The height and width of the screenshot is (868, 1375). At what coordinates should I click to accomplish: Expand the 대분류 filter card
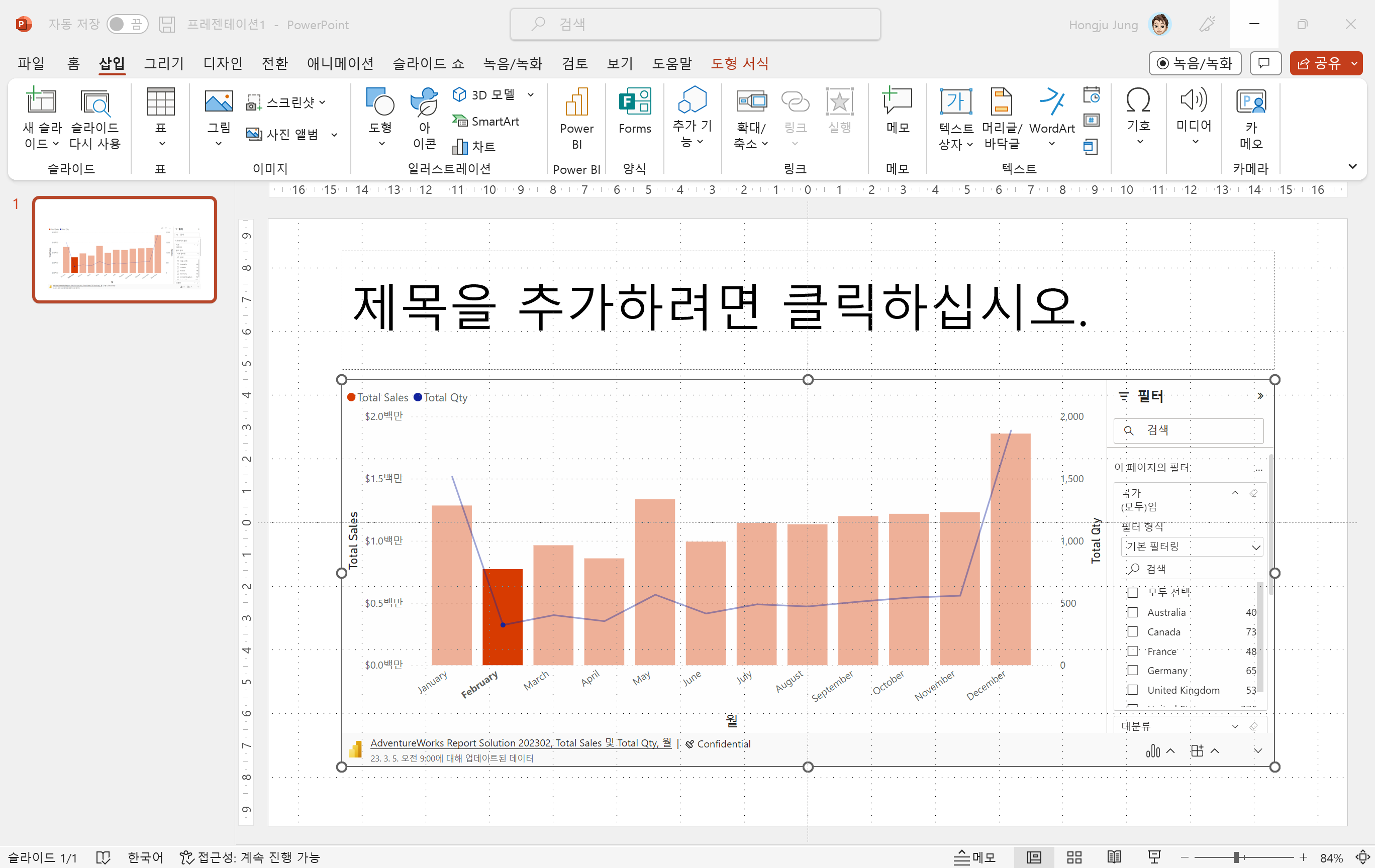tap(1234, 726)
